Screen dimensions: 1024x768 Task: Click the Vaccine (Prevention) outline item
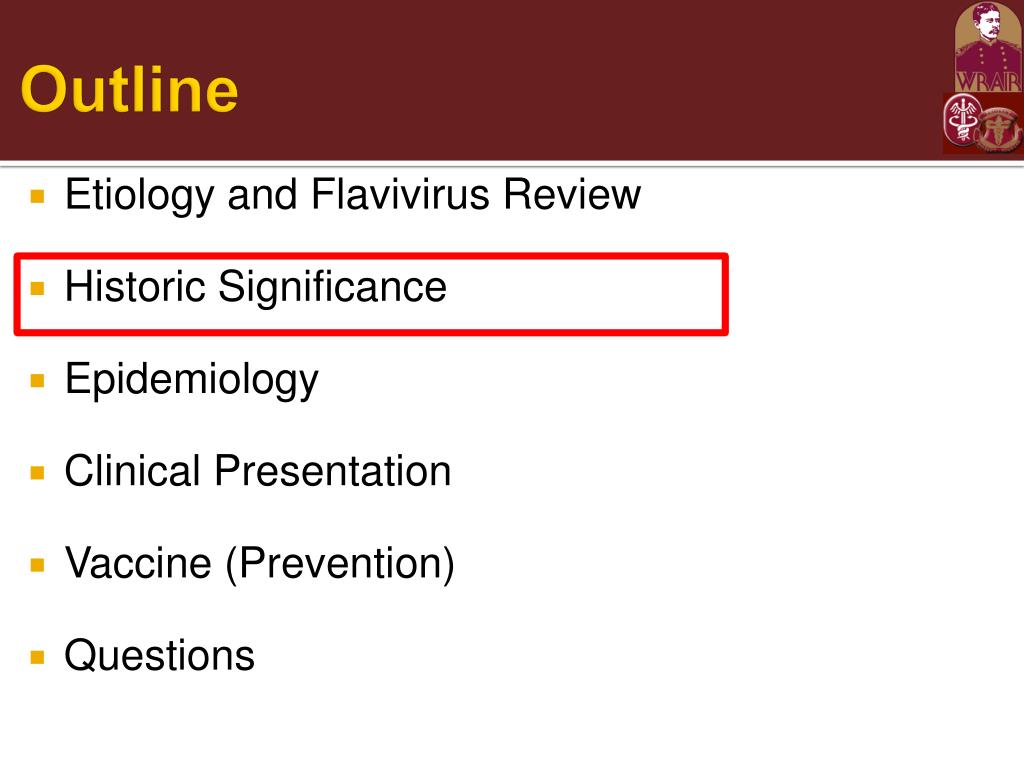pyautogui.click(x=259, y=564)
